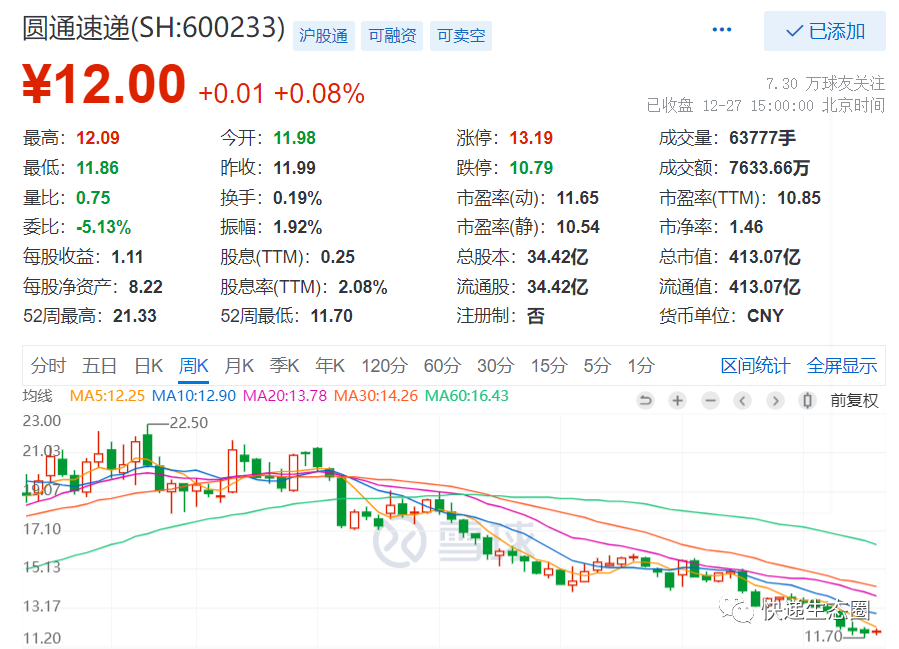Click the 11.70 low marker on chart
Viewport: 899px width, 649px height.
[823, 636]
